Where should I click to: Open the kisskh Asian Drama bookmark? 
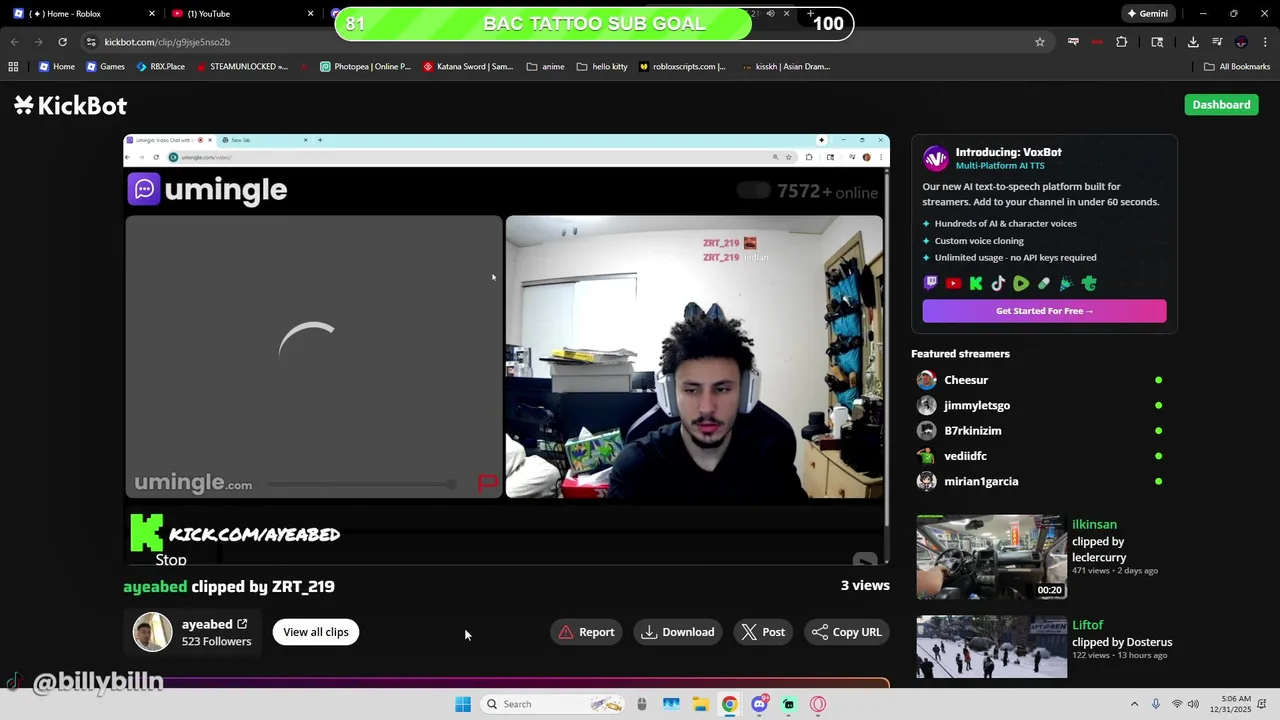(x=786, y=67)
